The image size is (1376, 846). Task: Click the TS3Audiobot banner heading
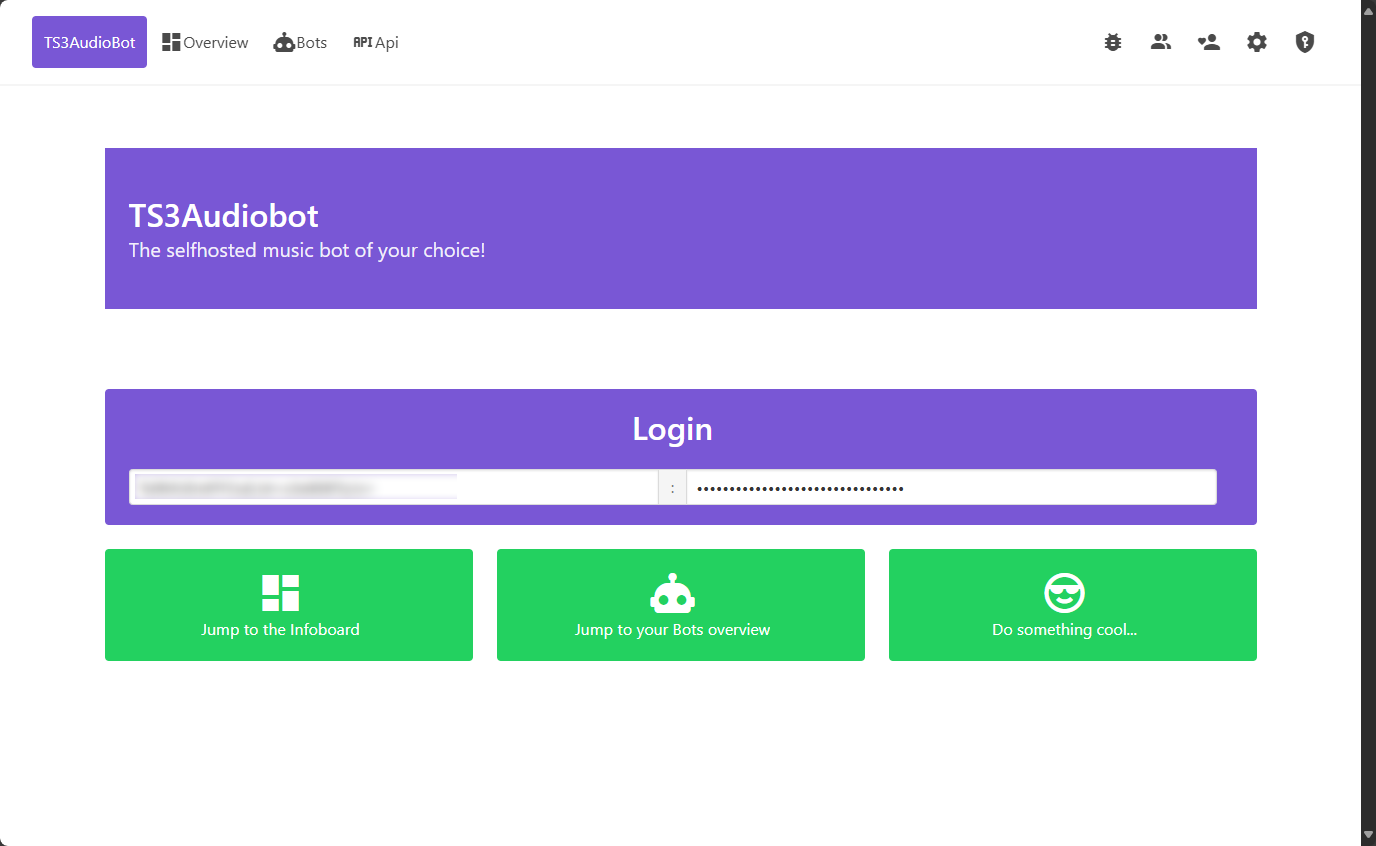[224, 216]
